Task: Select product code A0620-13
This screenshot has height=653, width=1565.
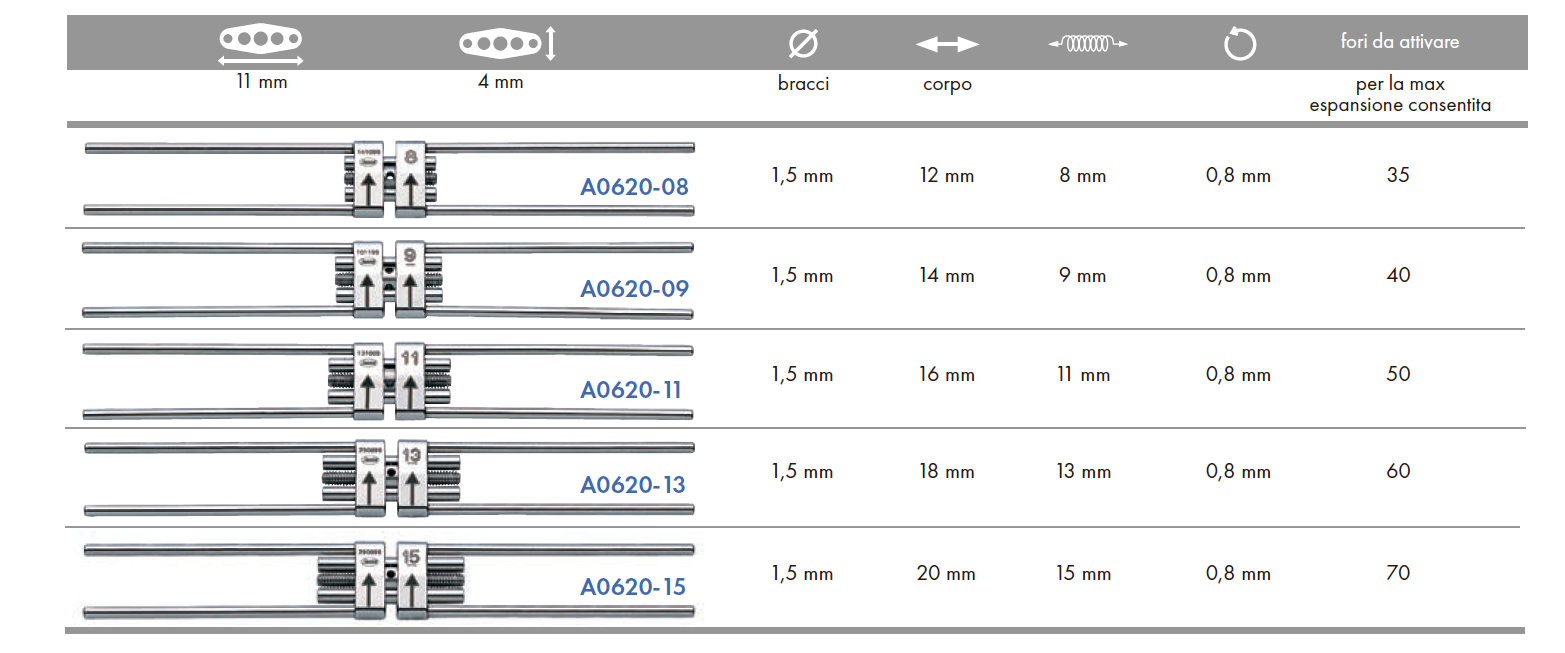Action: coord(633,485)
